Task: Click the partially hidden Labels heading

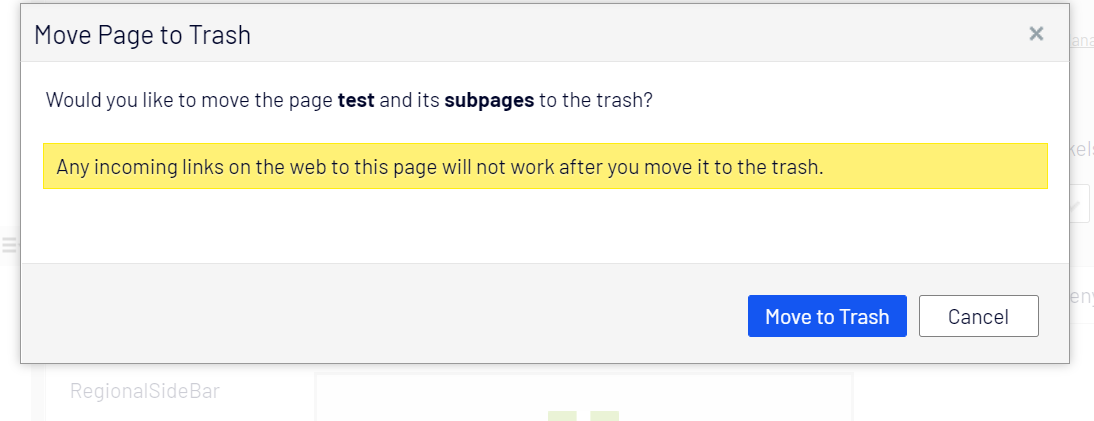Action: point(1081,150)
